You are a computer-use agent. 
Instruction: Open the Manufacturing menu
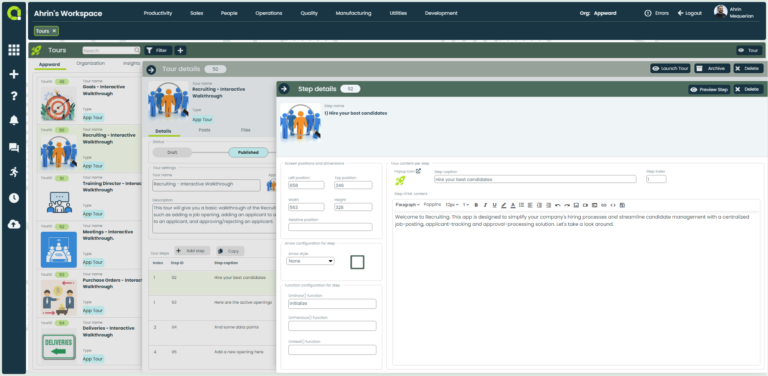pos(353,13)
